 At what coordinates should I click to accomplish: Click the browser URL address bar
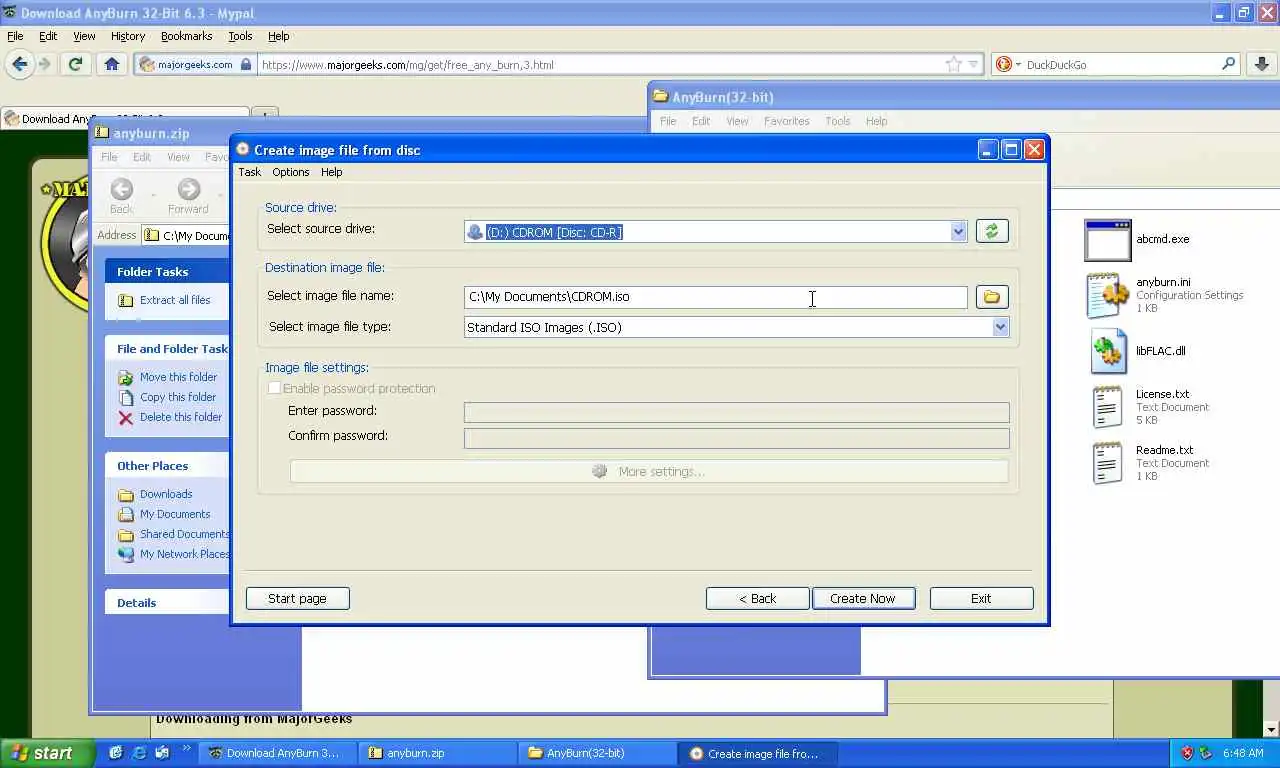pyautogui.click(x=598, y=65)
